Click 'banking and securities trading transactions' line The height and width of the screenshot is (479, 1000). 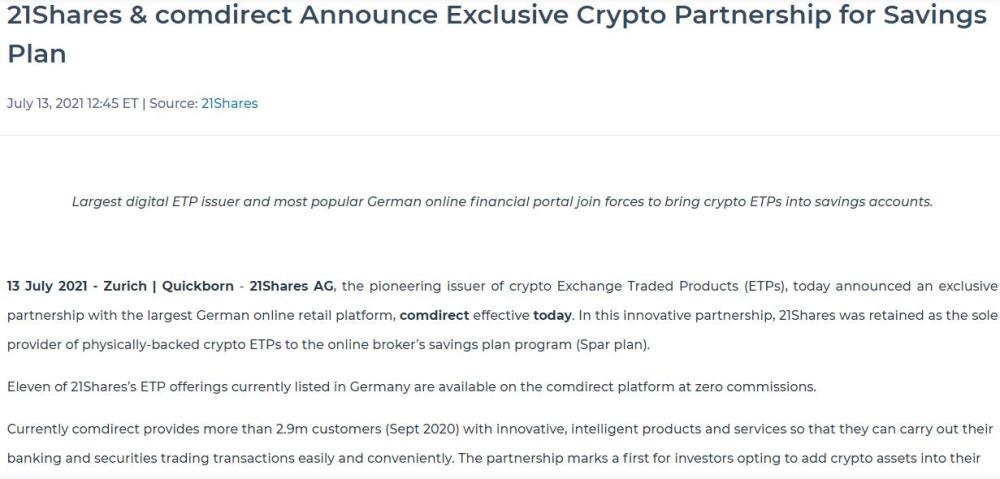[150, 458]
